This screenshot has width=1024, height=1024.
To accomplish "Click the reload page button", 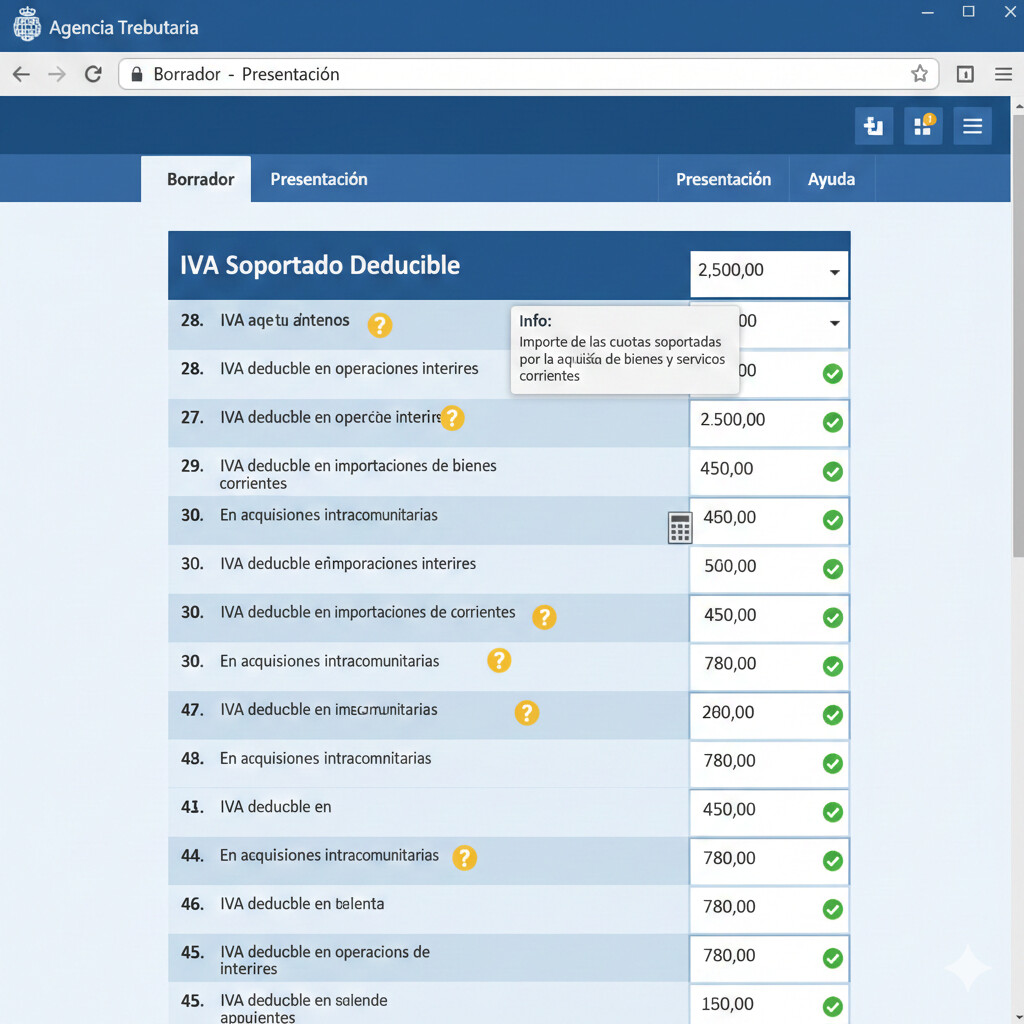I will click(x=93, y=73).
